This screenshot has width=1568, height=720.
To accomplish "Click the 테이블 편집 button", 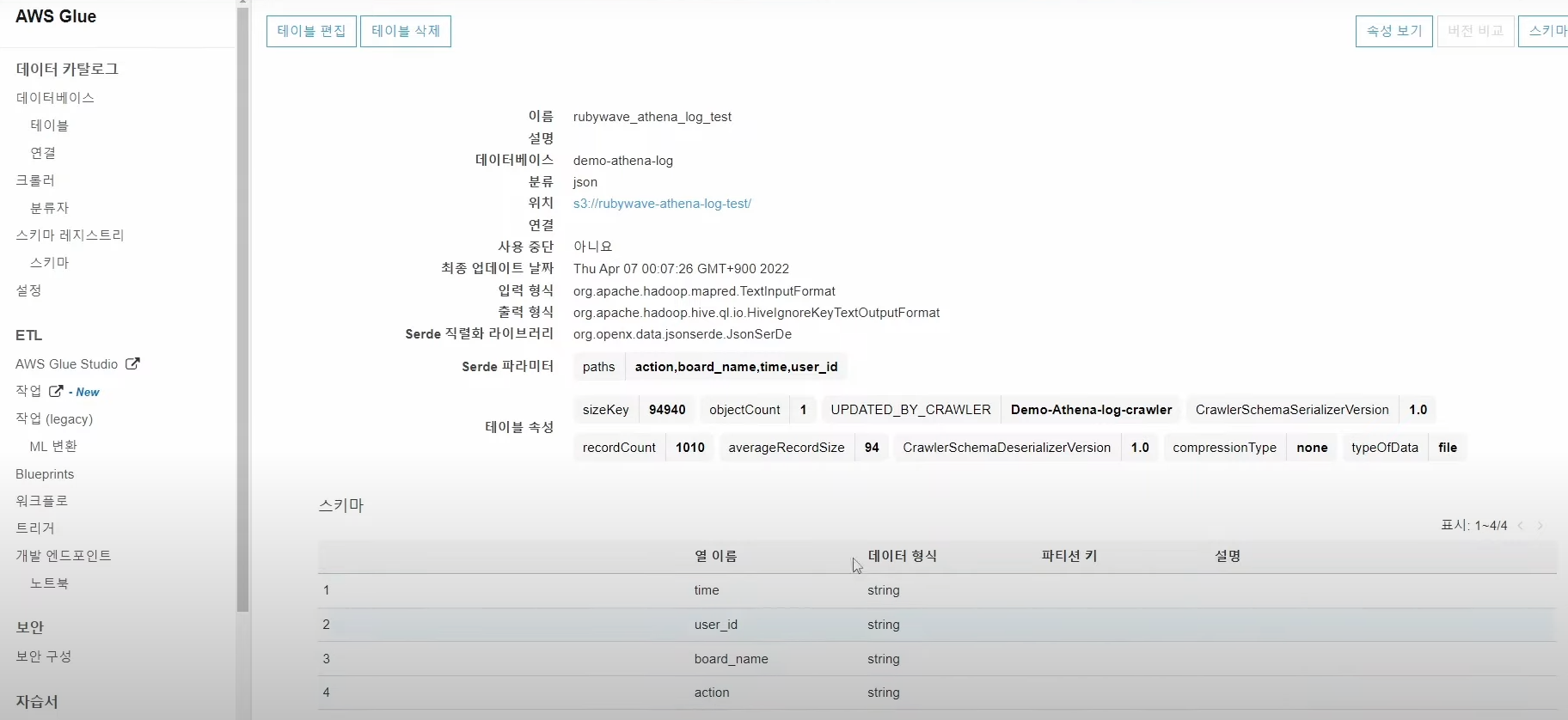I will click(x=311, y=31).
